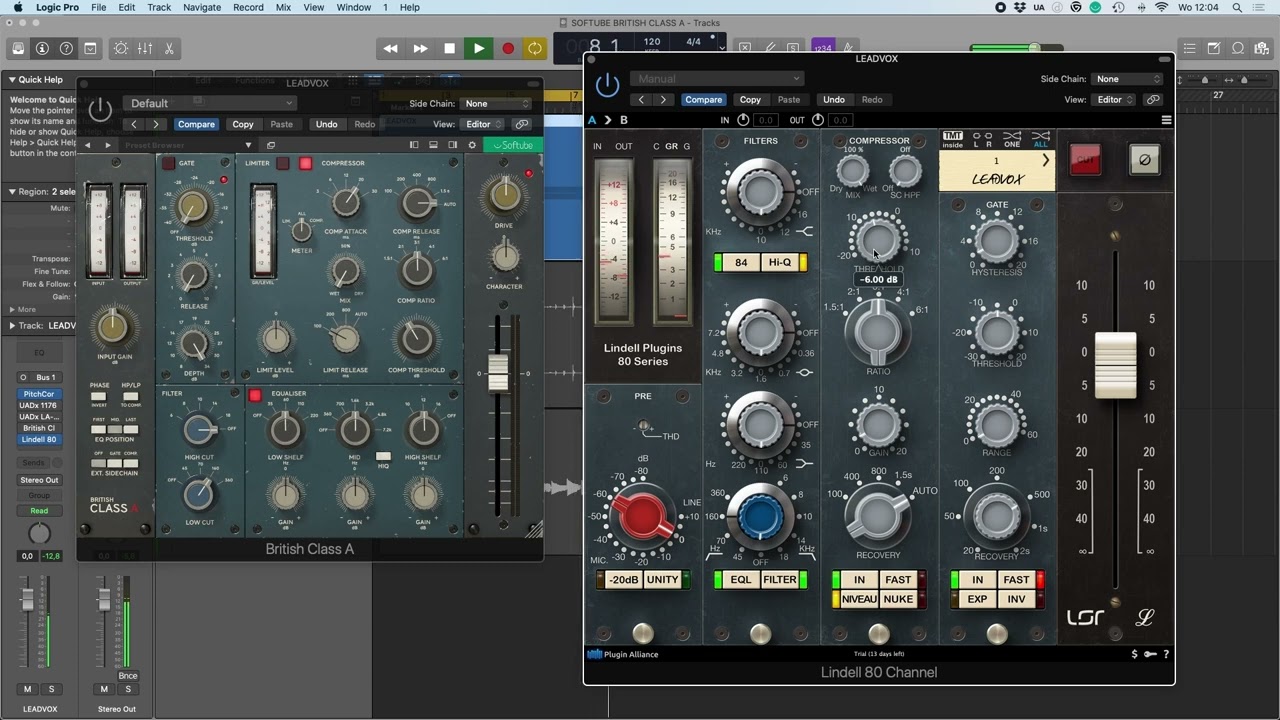Select TMT ALL channels icon
Image resolution: width=1280 pixels, height=720 pixels.
[1041, 140]
